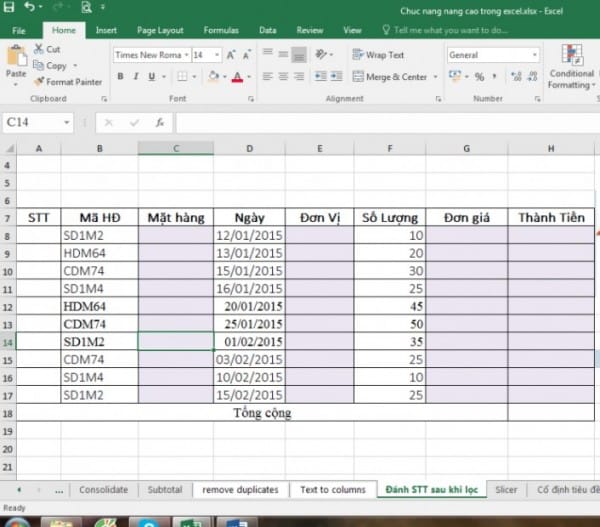Viewport: 600px width, 527px height.
Task: Decrease the cell indent
Action: 321,77
